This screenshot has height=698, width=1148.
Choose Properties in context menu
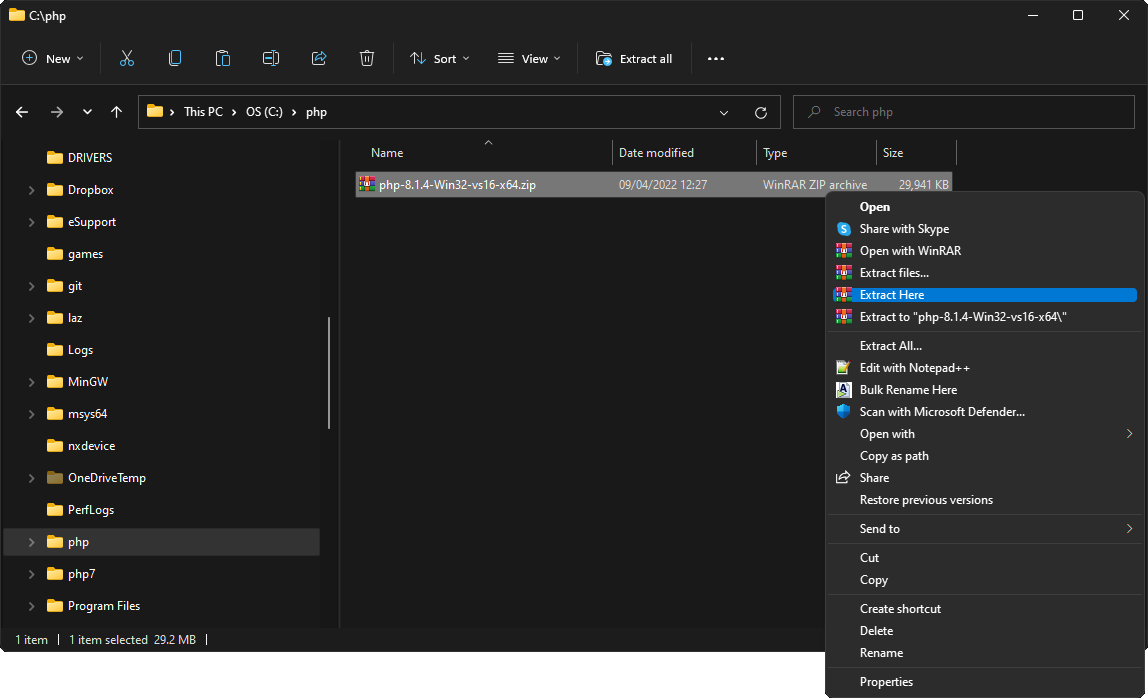(985, 682)
